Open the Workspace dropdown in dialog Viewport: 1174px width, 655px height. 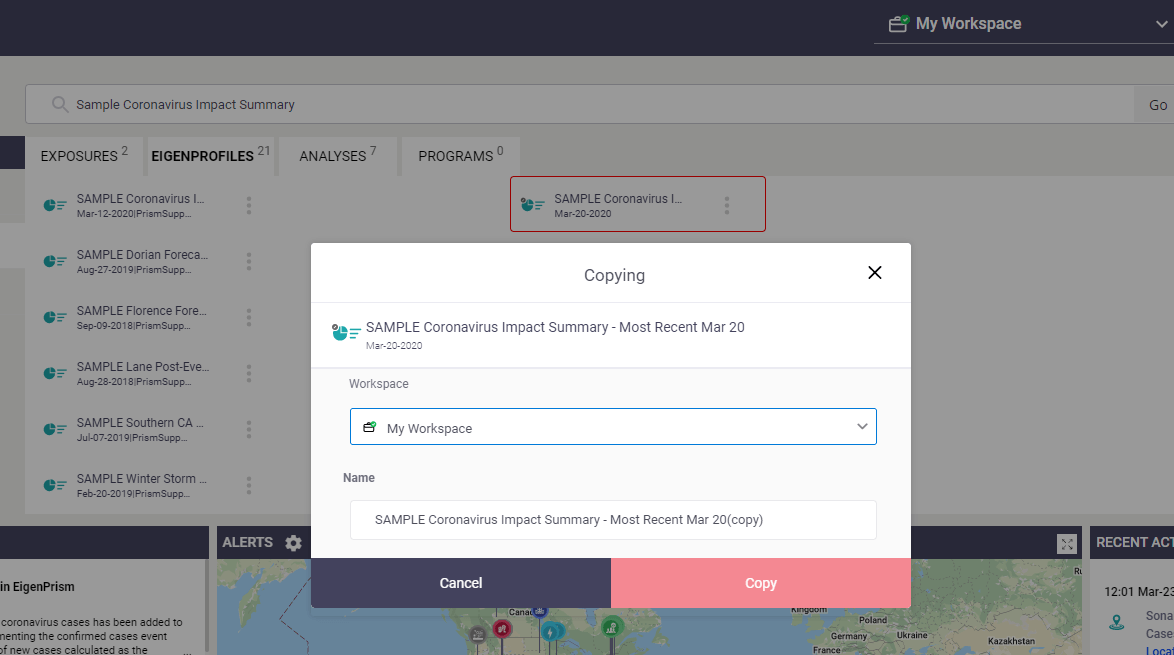(x=612, y=427)
